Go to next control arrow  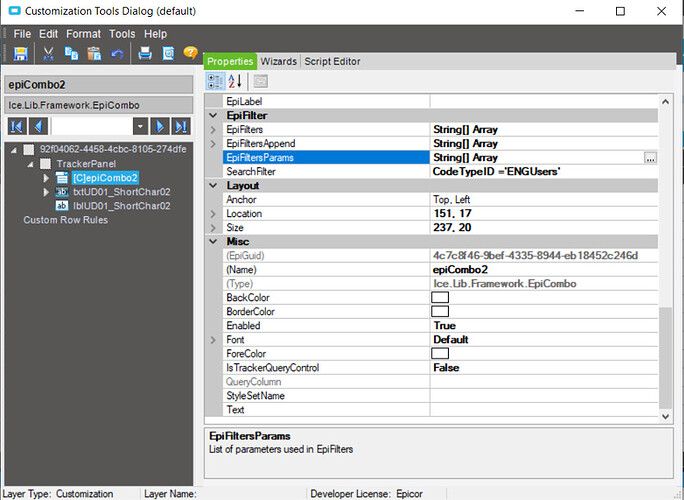pyautogui.click(x=160, y=127)
